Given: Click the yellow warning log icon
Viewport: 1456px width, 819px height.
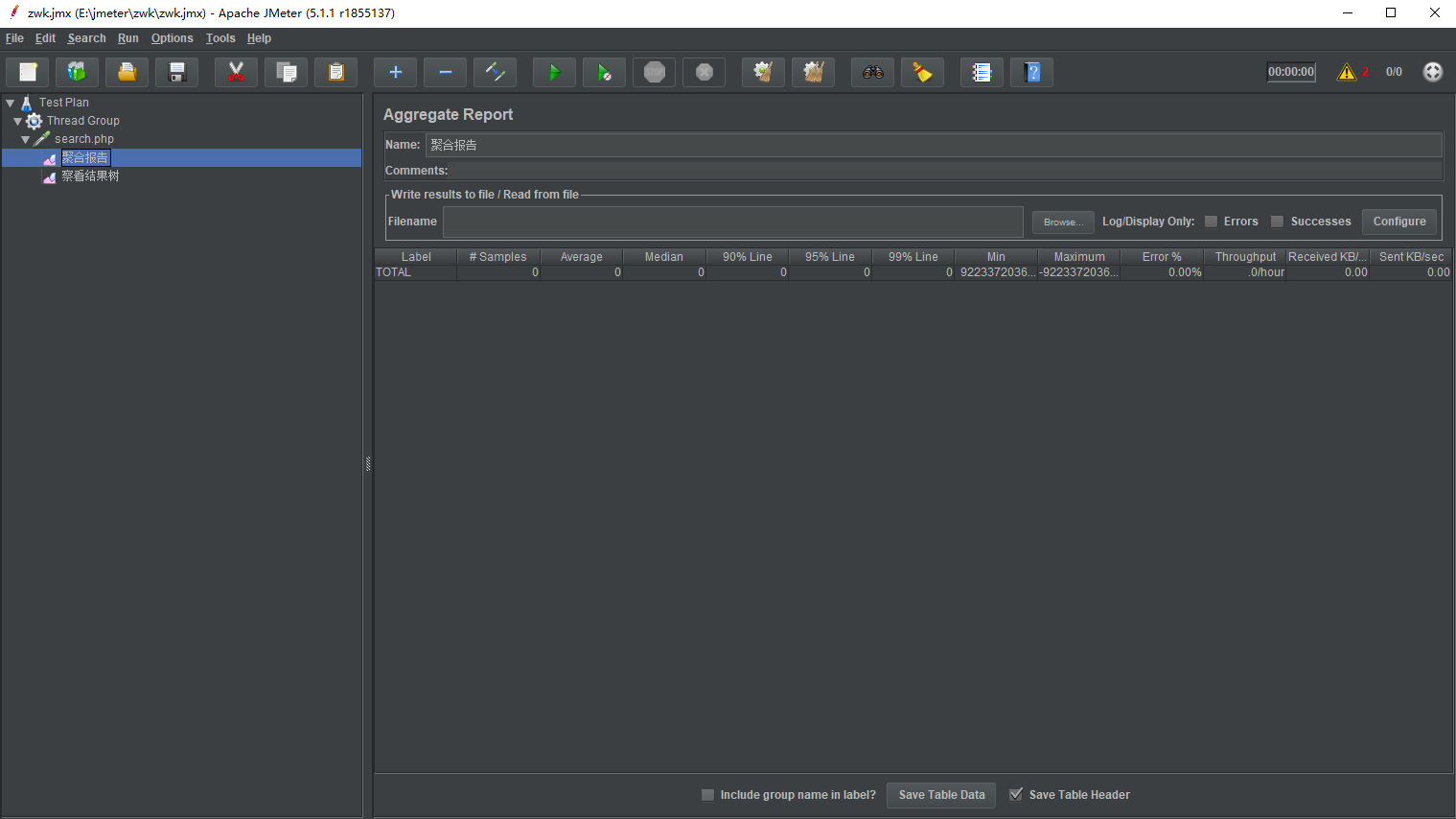Looking at the screenshot, I should (x=1347, y=72).
